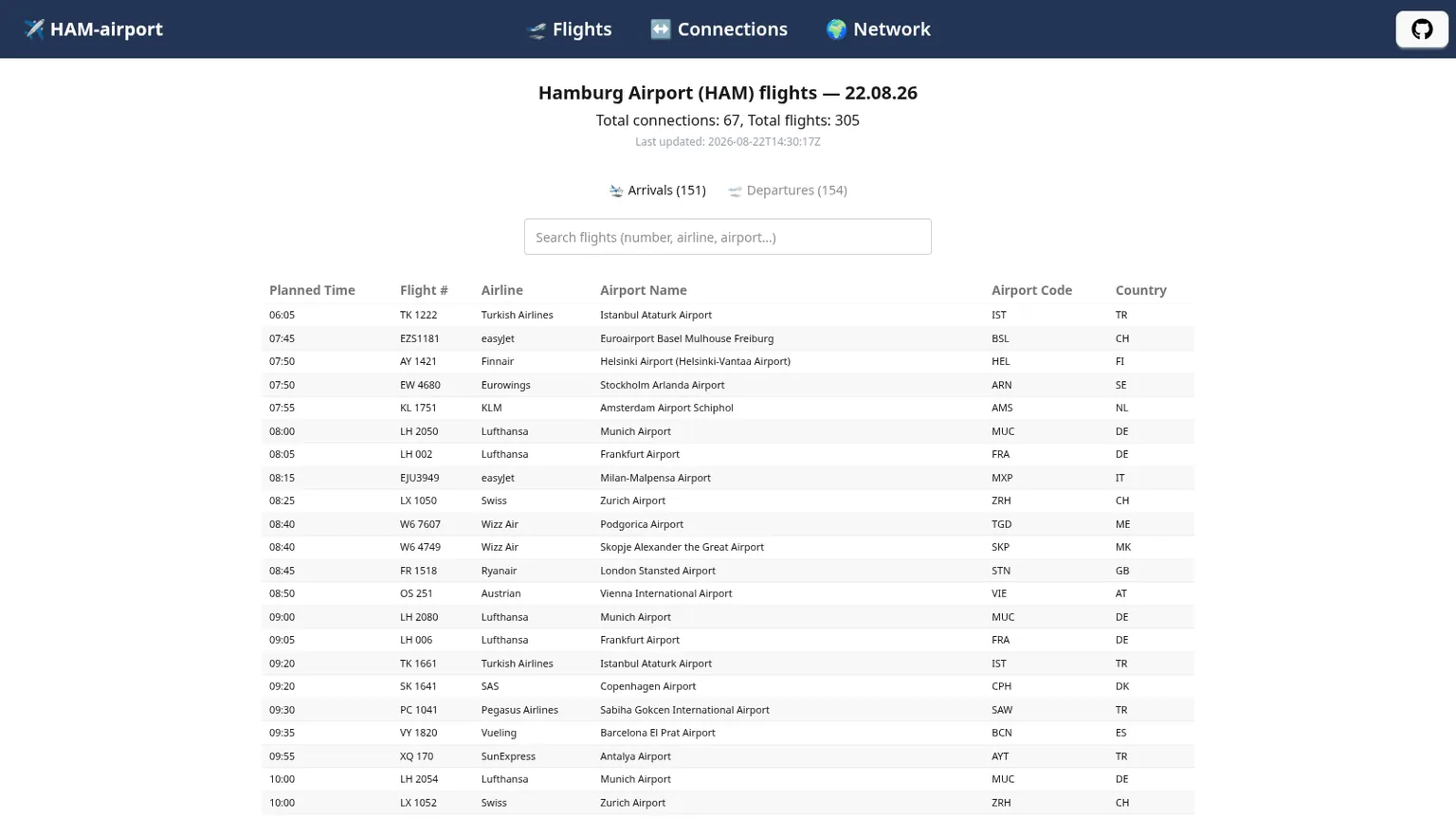Open the Connections navigation item
This screenshot has height=819, width=1456.
coord(719,29)
